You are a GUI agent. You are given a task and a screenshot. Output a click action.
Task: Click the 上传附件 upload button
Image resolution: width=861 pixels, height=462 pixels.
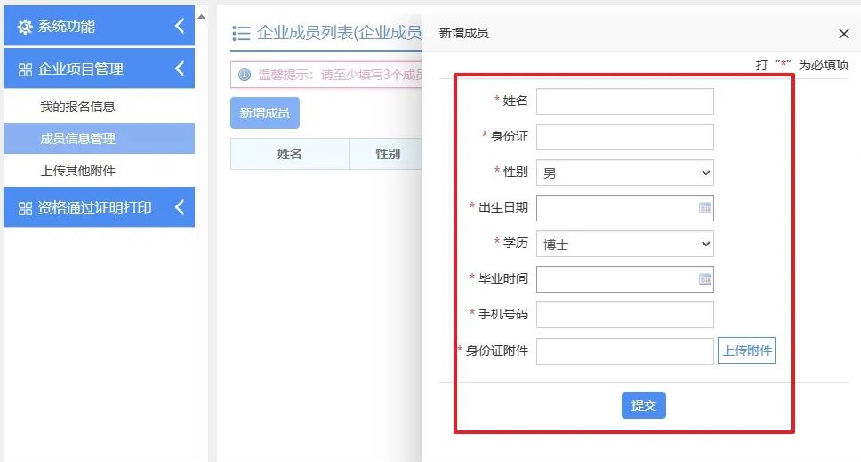tap(747, 350)
